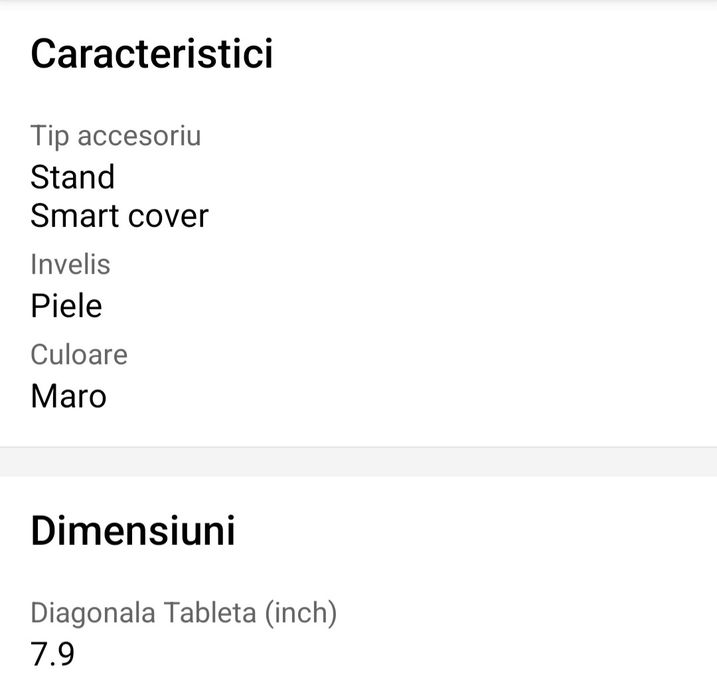717x699 pixels.
Task: Select the 7.9 diagonal value
Action: [x=52, y=654]
